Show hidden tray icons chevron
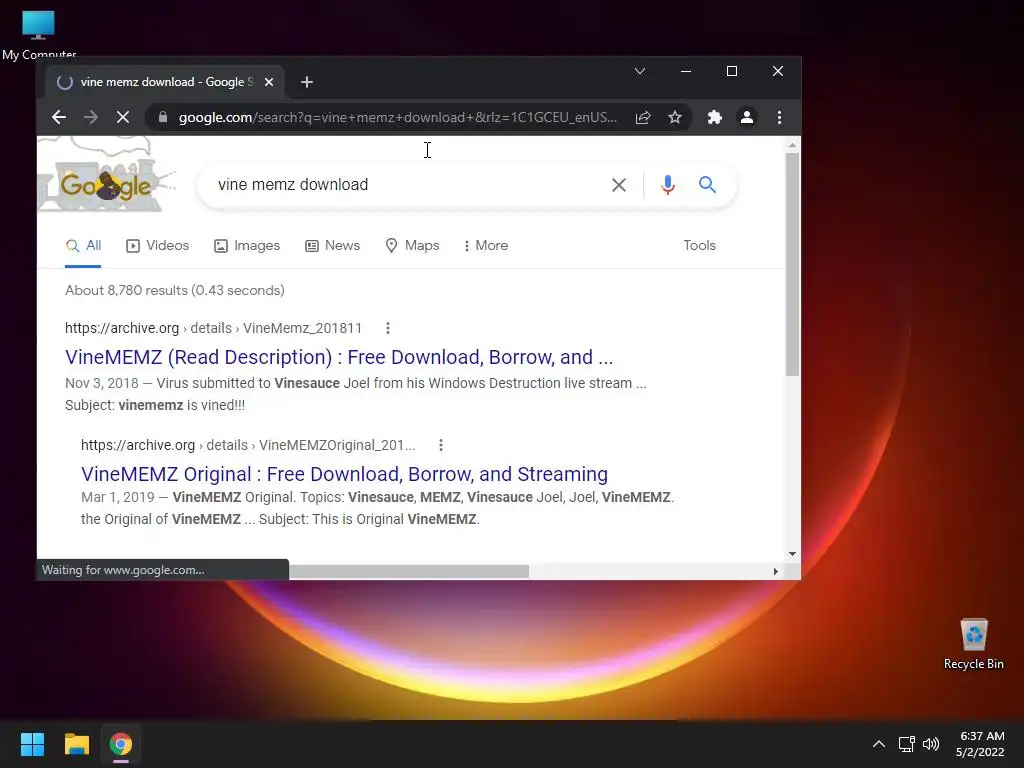The width and height of the screenshot is (1024, 768). 879,744
